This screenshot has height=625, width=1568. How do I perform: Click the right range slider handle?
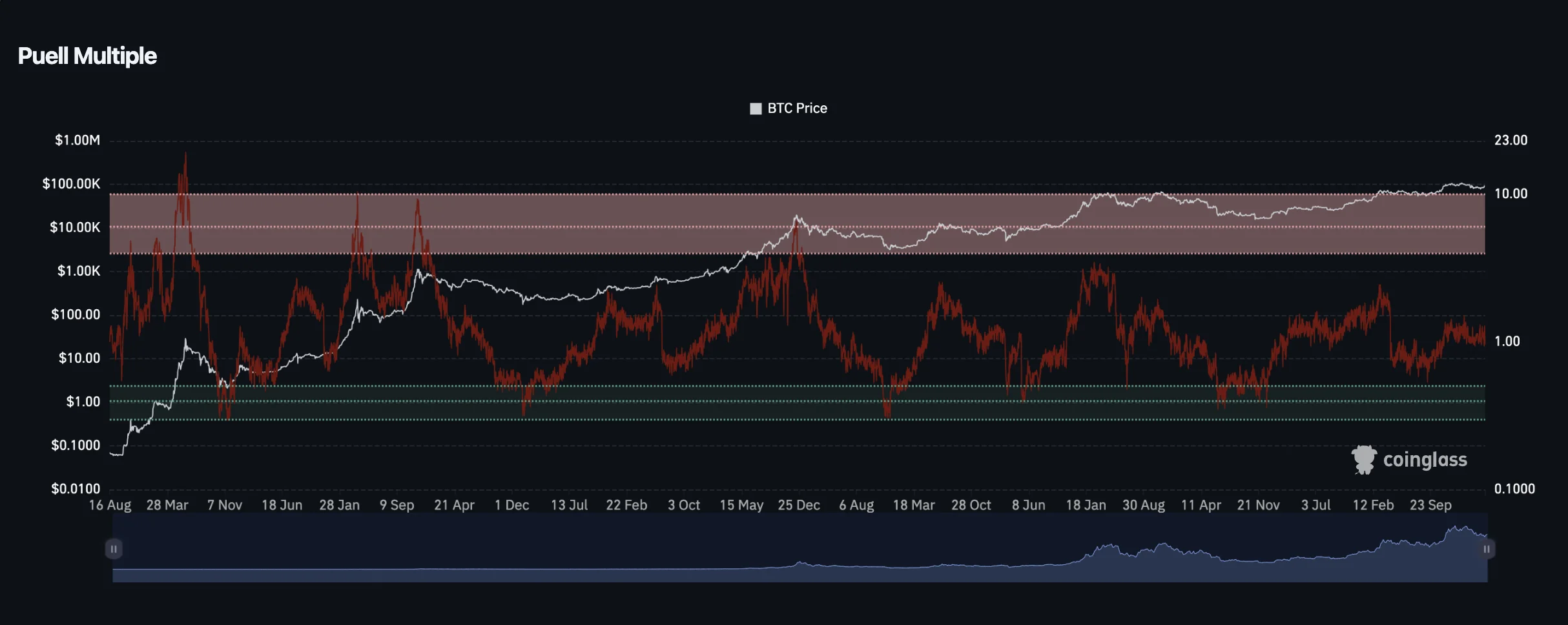click(x=1486, y=549)
